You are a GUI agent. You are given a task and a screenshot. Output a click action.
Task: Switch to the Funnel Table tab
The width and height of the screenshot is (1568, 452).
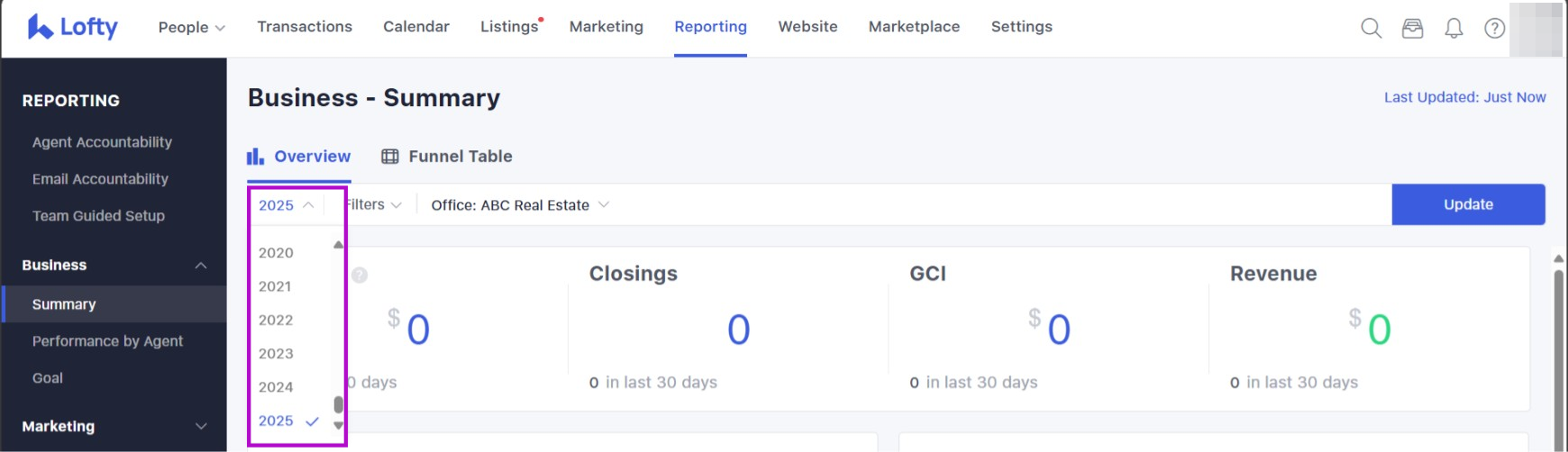point(460,157)
